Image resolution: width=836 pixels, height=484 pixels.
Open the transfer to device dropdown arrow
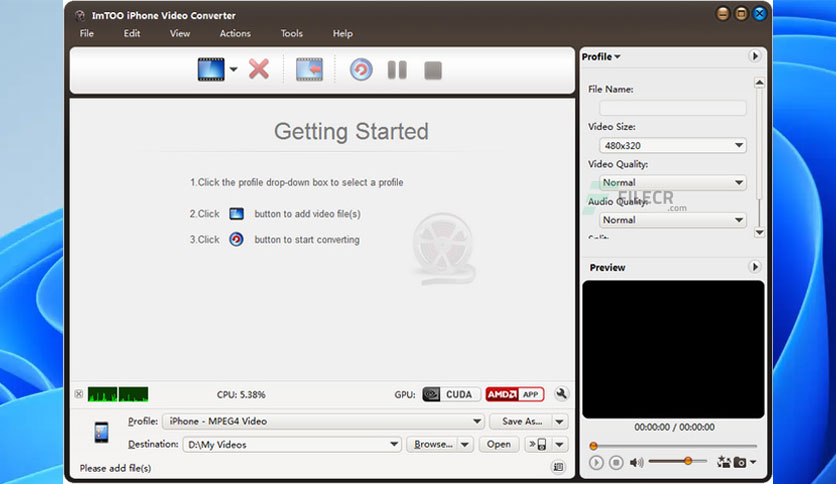[x=560, y=444]
